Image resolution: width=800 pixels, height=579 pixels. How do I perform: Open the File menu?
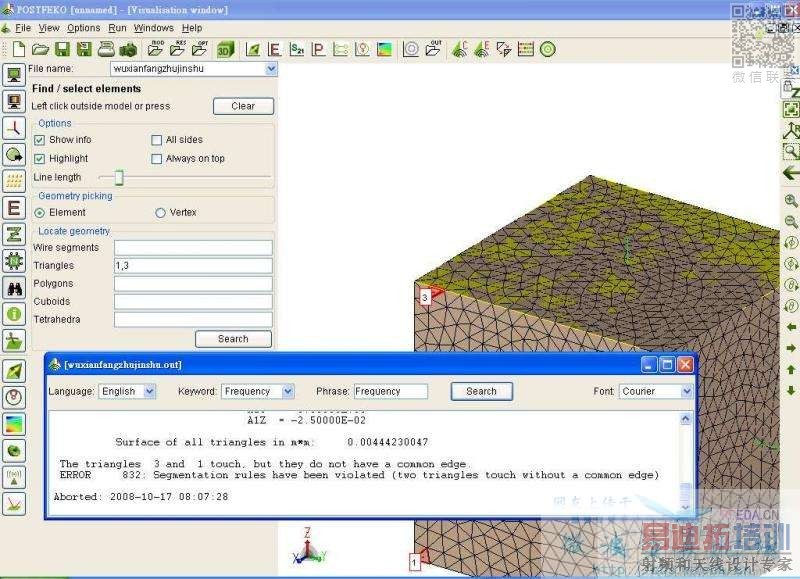[x=23, y=28]
